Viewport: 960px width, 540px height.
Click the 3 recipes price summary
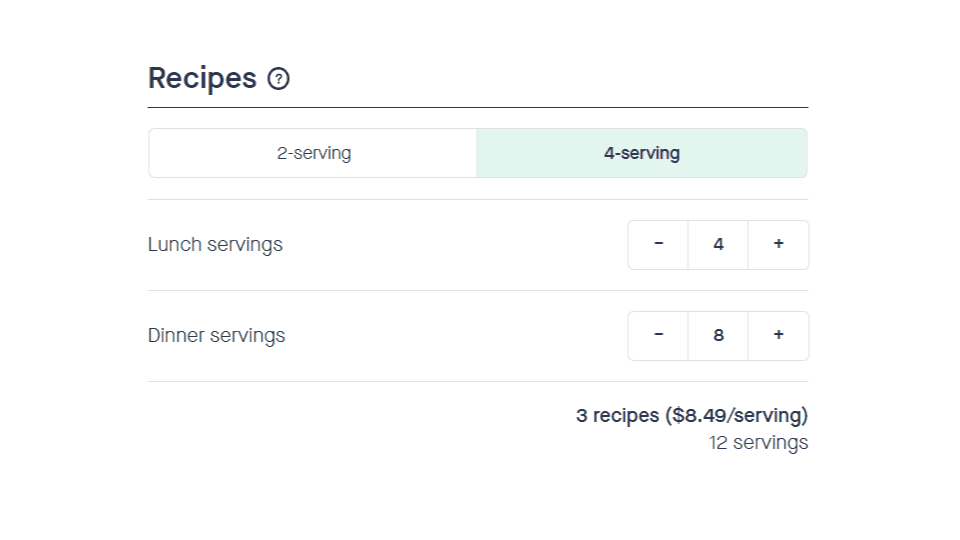tap(692, 415)
